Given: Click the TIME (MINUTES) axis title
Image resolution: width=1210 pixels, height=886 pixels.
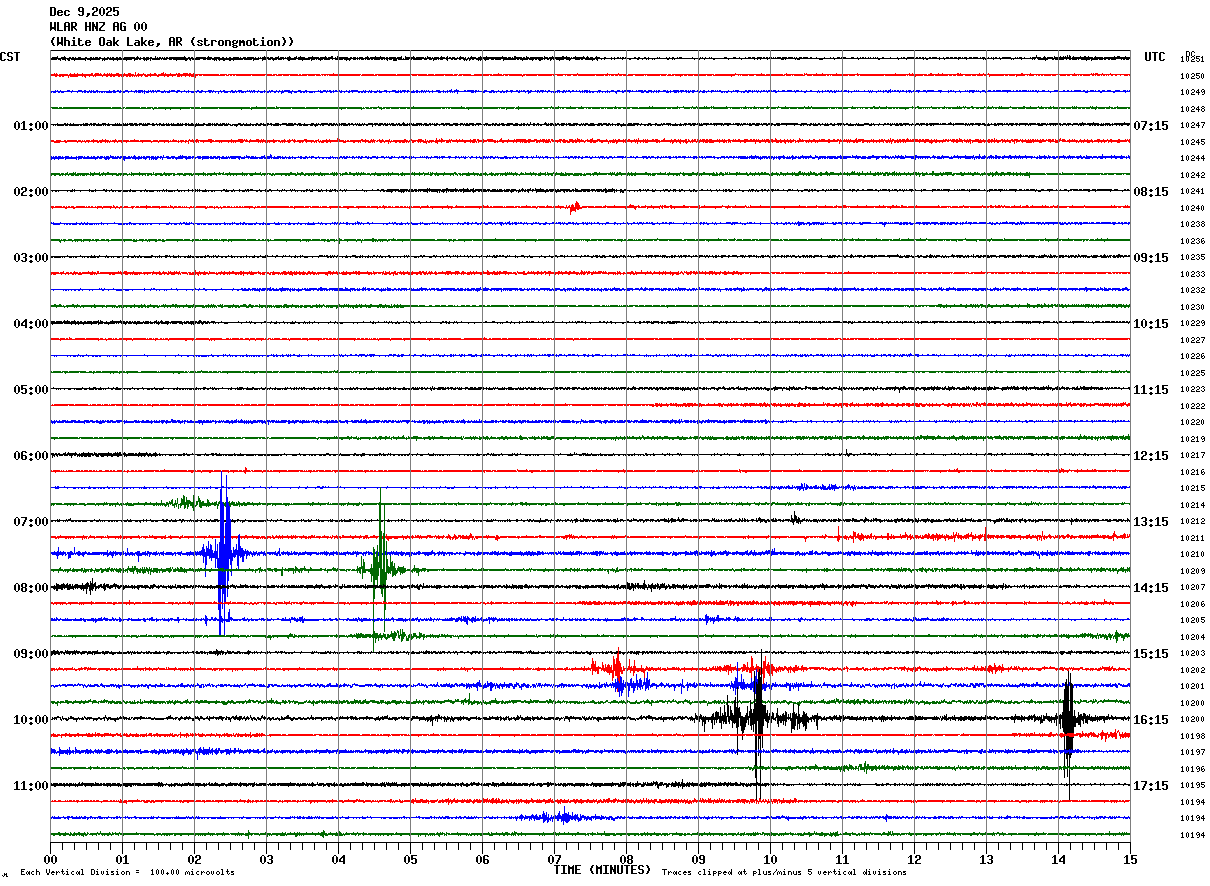Looking at the screenshot, I should (x=602, y=870).
